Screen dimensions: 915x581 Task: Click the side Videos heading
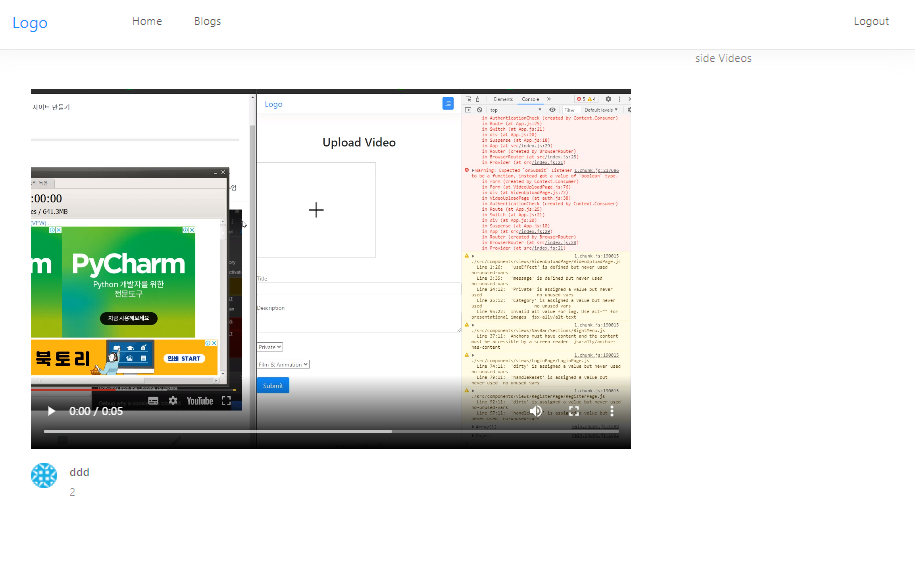point(723,58)
